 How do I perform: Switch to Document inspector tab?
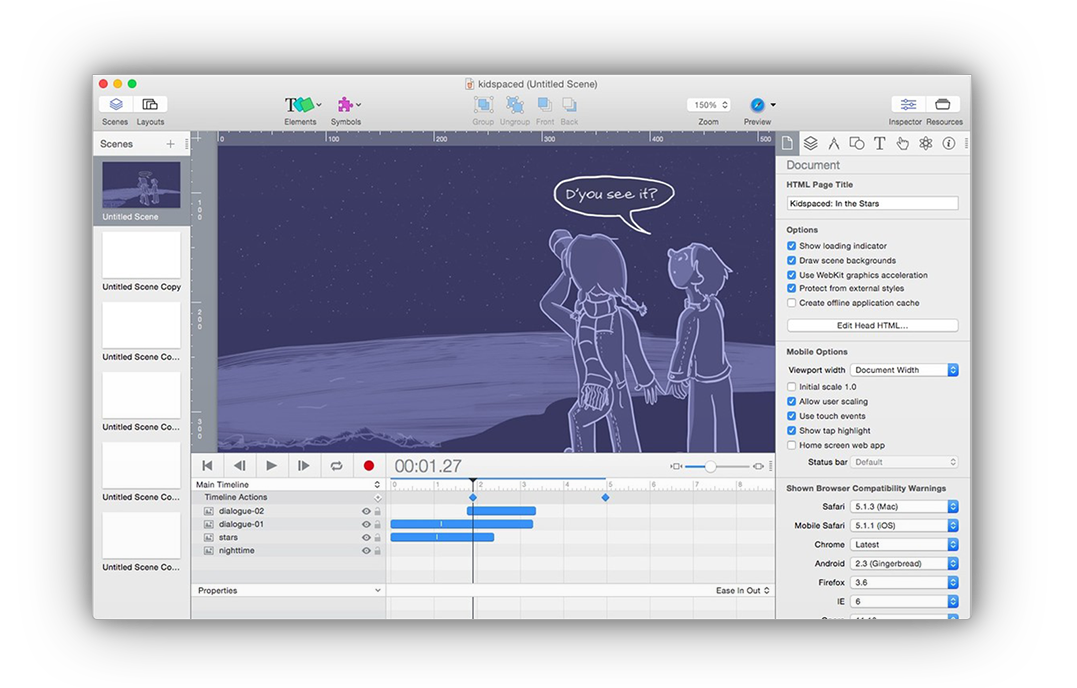(x=787, y=143)
